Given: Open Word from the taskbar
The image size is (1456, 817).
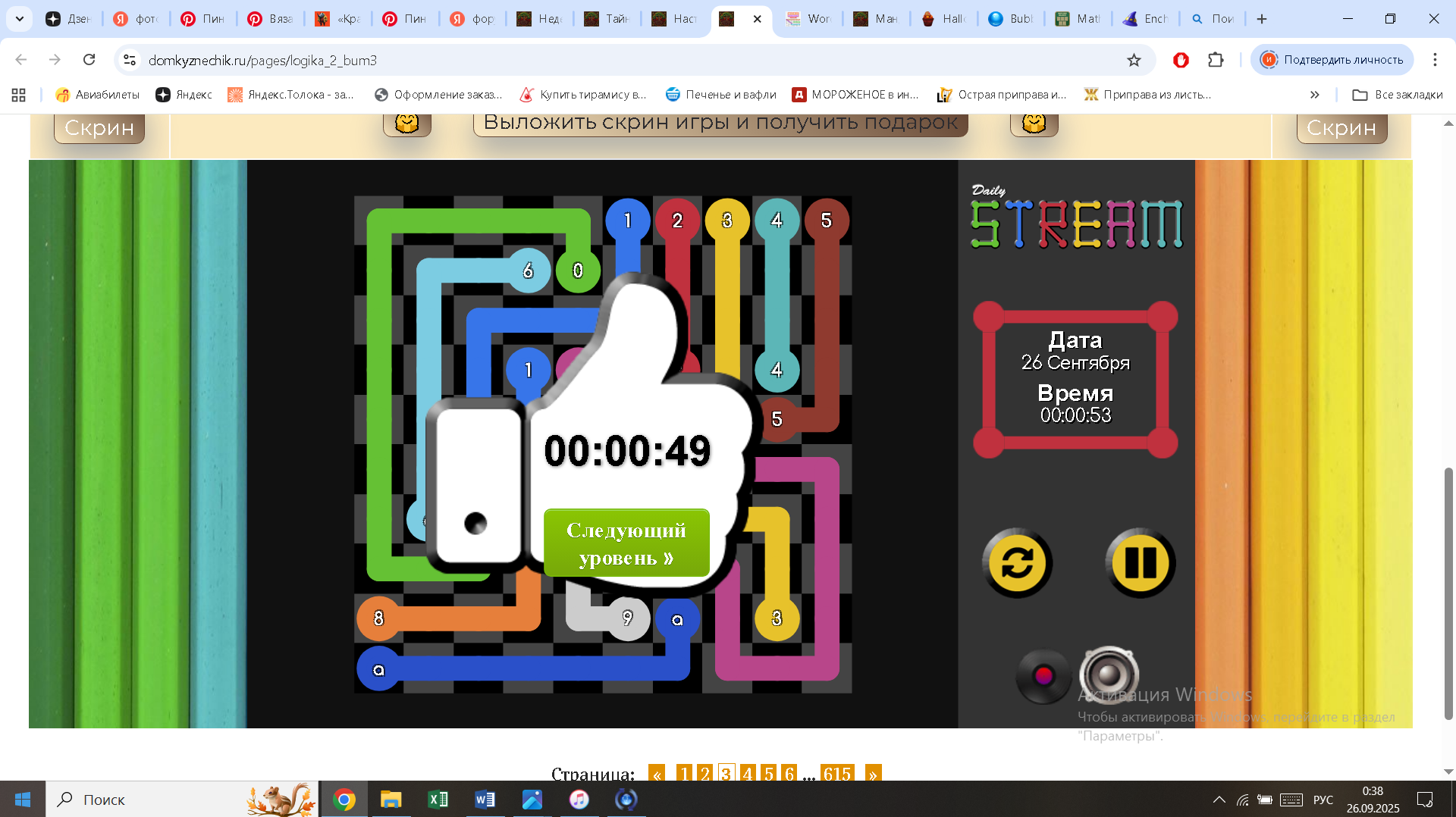Looking at the screenshot, I should tap(485, 800).
